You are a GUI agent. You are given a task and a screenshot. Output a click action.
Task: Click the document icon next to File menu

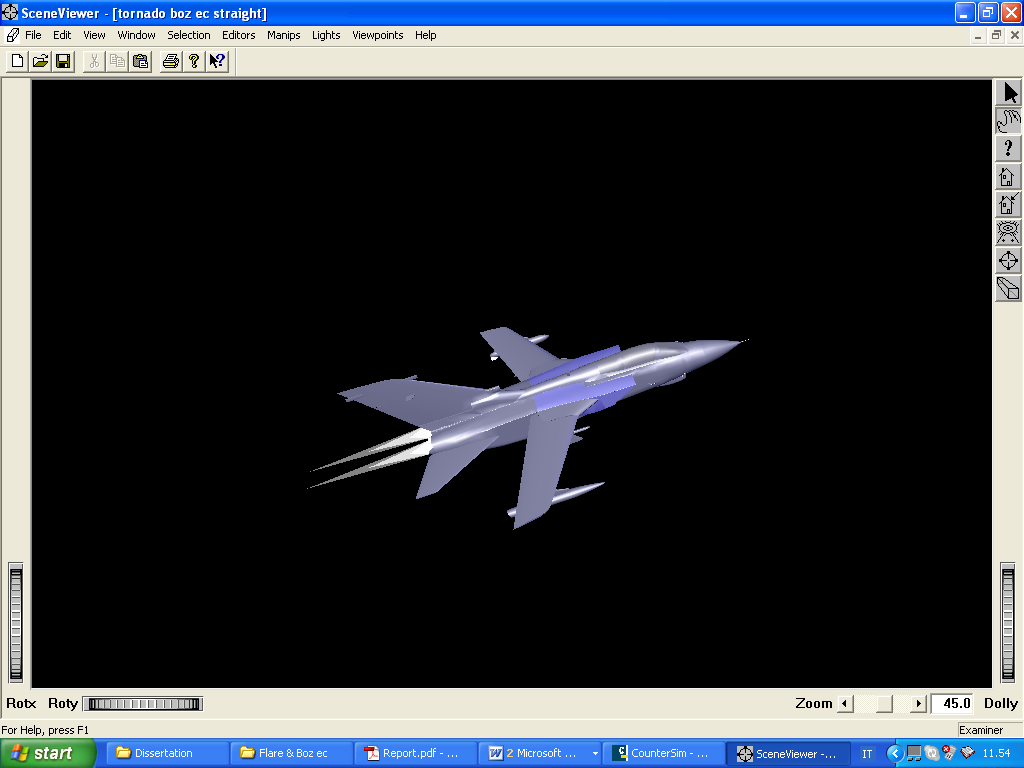(12, 35)
